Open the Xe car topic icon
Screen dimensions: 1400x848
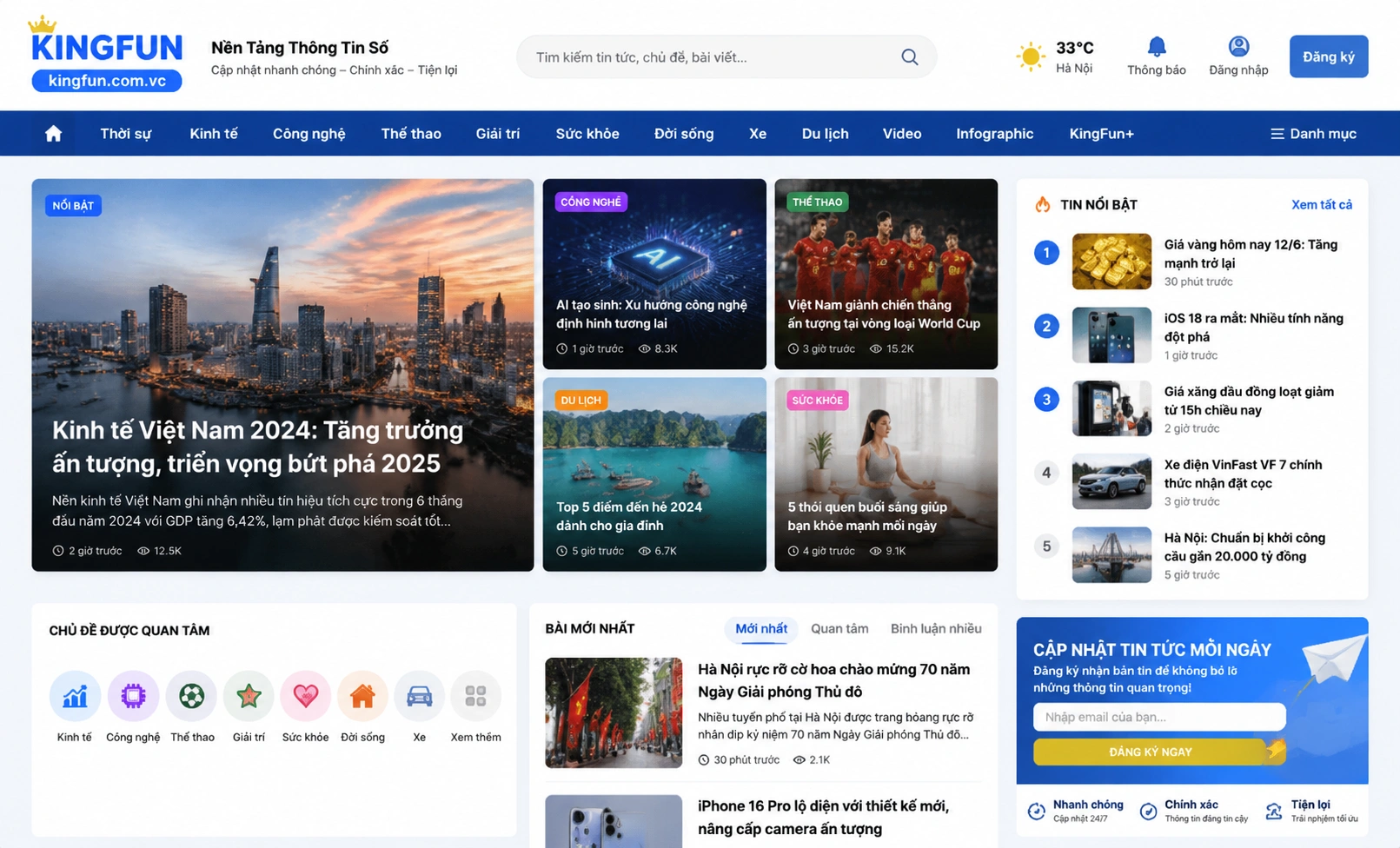pyautogui.click(x=420, y=696)
